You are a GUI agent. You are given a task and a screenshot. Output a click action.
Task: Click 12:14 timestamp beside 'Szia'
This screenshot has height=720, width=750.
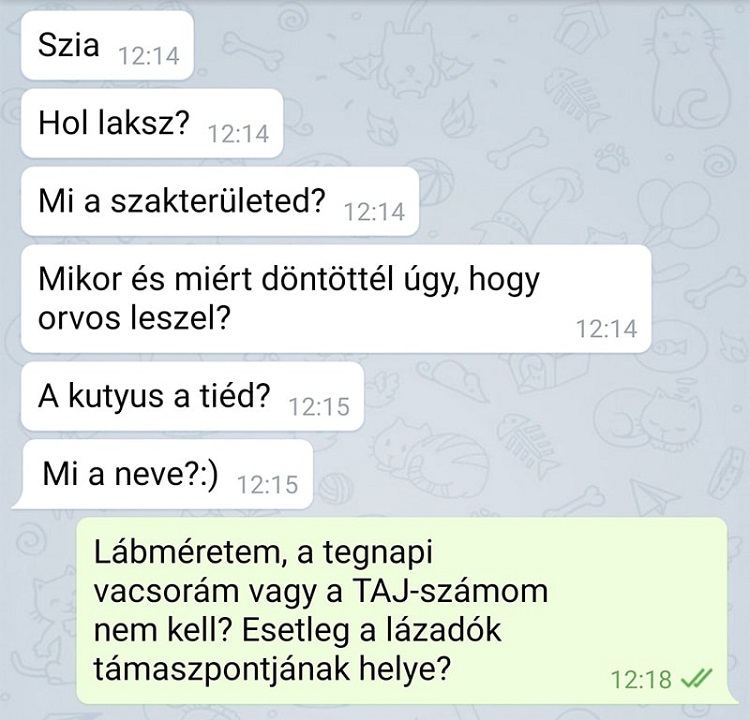click(x=148, y=56)
